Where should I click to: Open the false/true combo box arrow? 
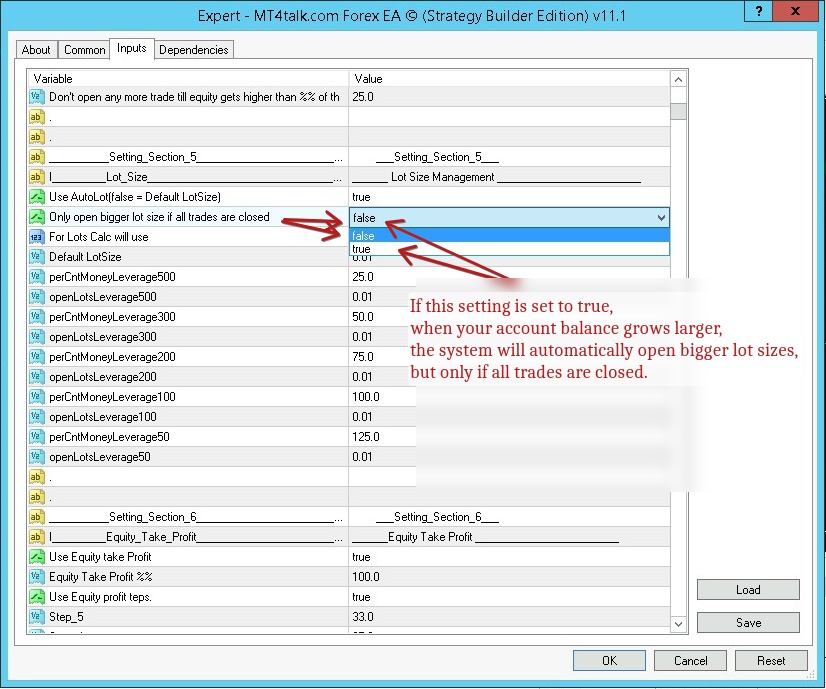tap(661, 218)
